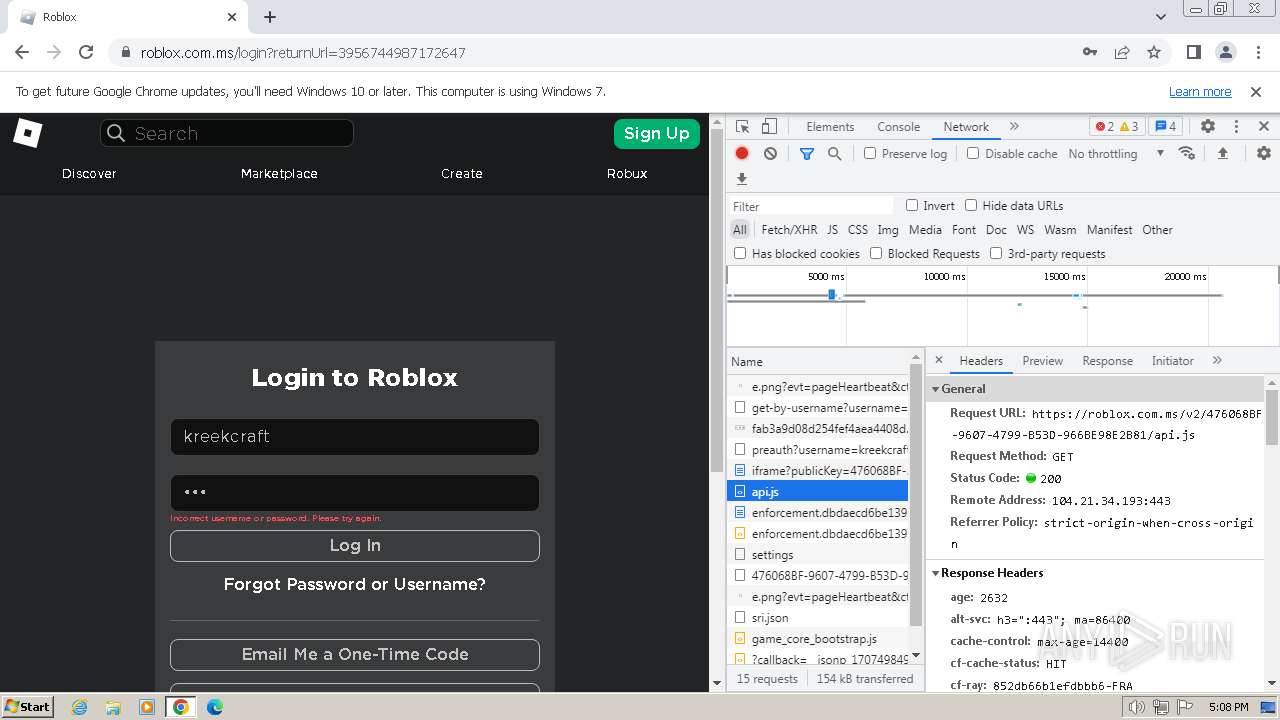Click the Log In button
Viewport: 1280px width, 720px height.
pyautogui.click(x=355, y=545)
